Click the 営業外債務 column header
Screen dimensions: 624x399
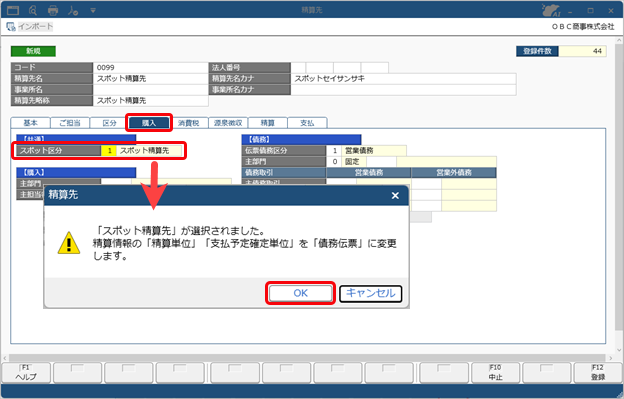click(454, 173)
